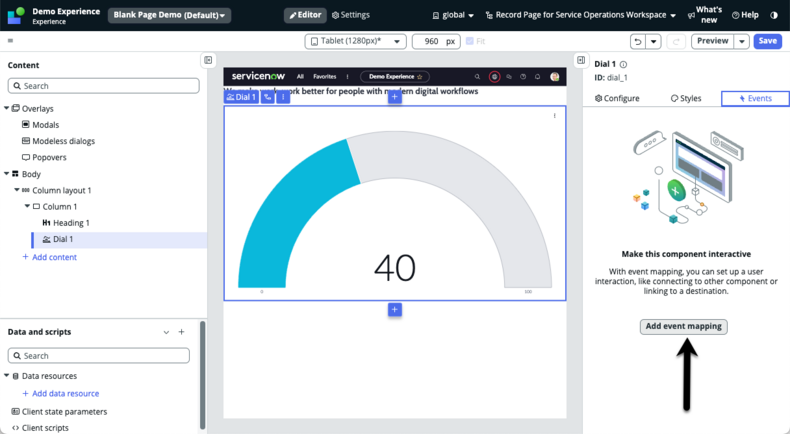Viewport: 790px width, 434px height.
Task: Open the Preview options dropdown arrow
Action: pos(742,41)
